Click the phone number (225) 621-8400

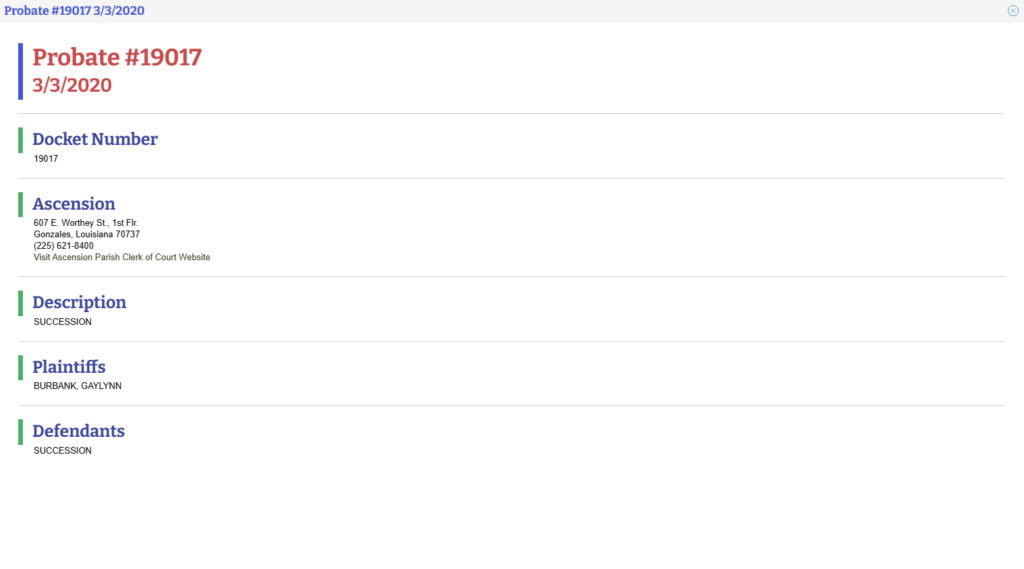point(64,245)
